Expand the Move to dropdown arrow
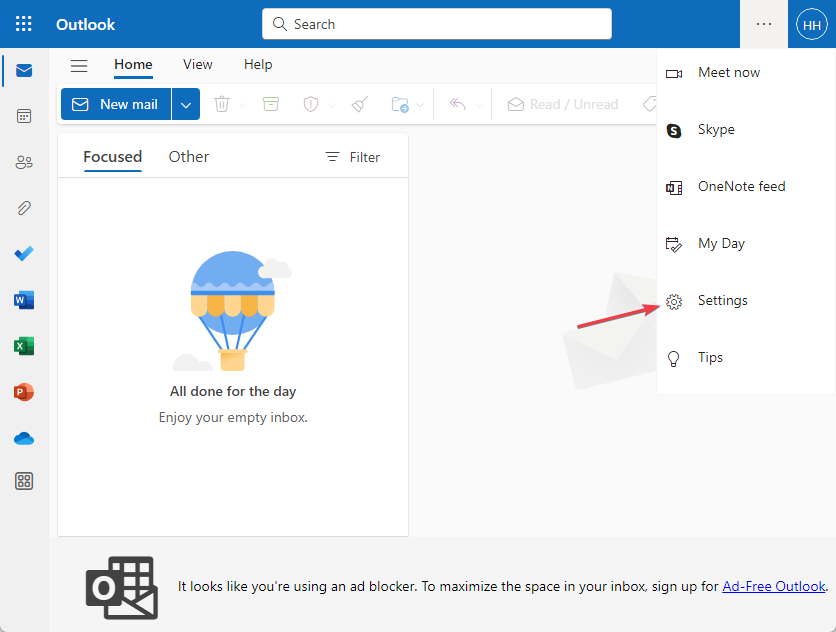This screenshot has height=632, width=836. (x=420, y=105)
